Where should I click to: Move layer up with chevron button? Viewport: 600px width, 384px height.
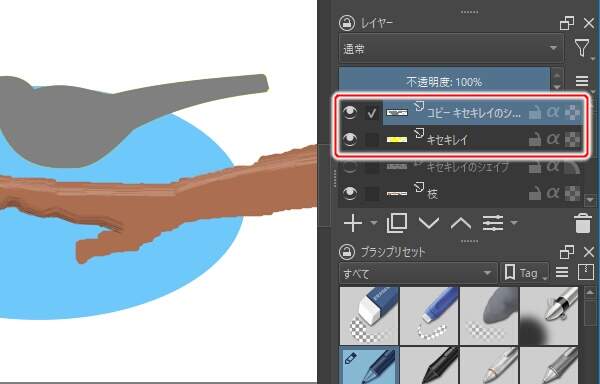click(461, 223)
